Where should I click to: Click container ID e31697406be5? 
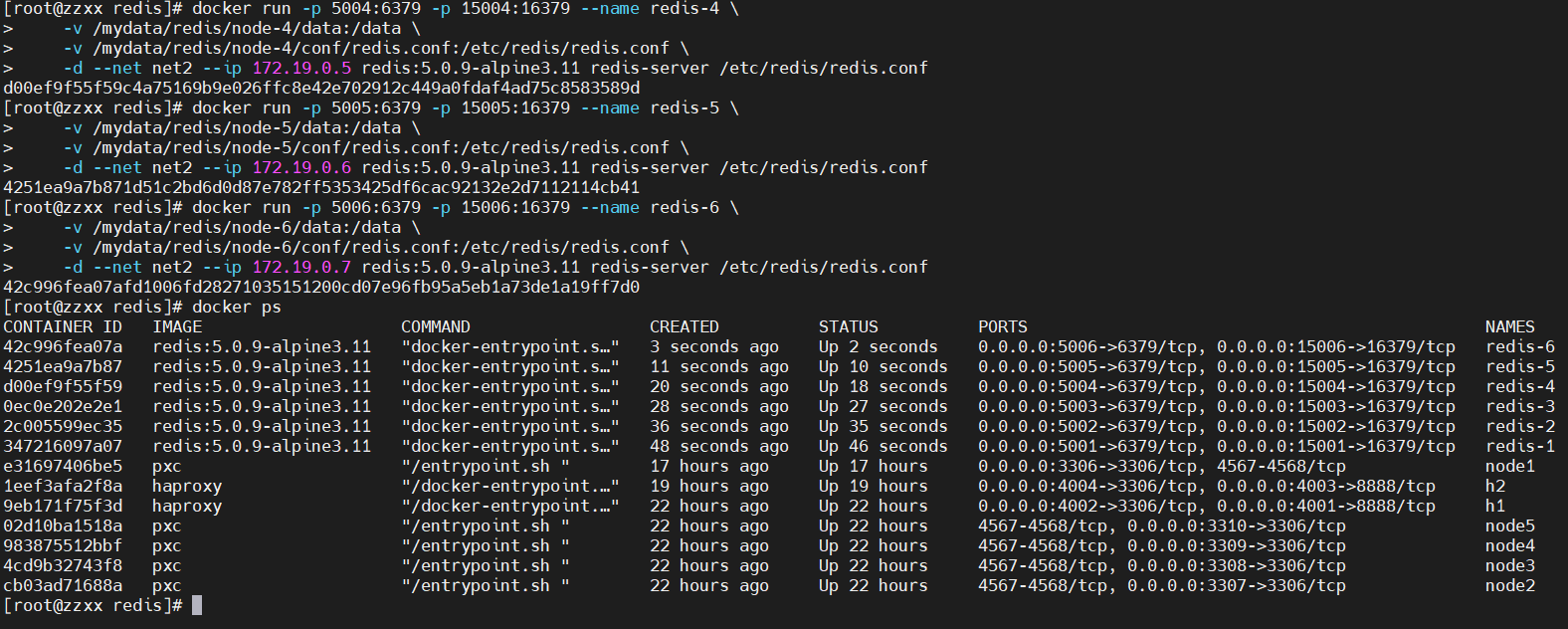click(63, 466)
